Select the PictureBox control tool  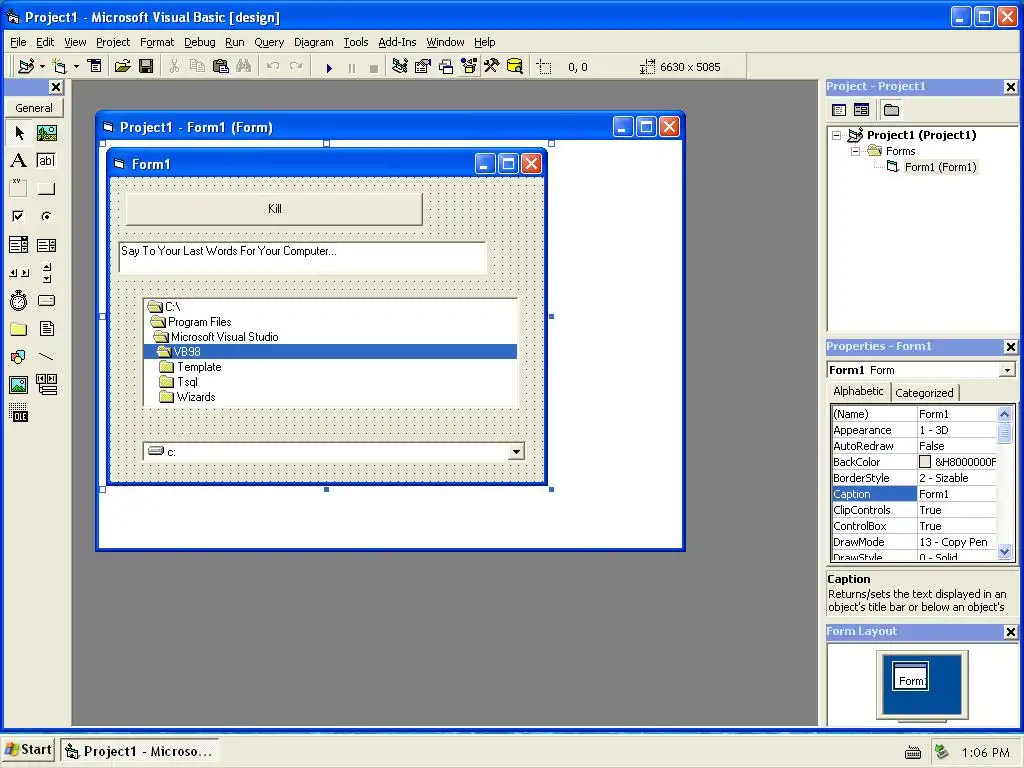click(x=46, y=133)
